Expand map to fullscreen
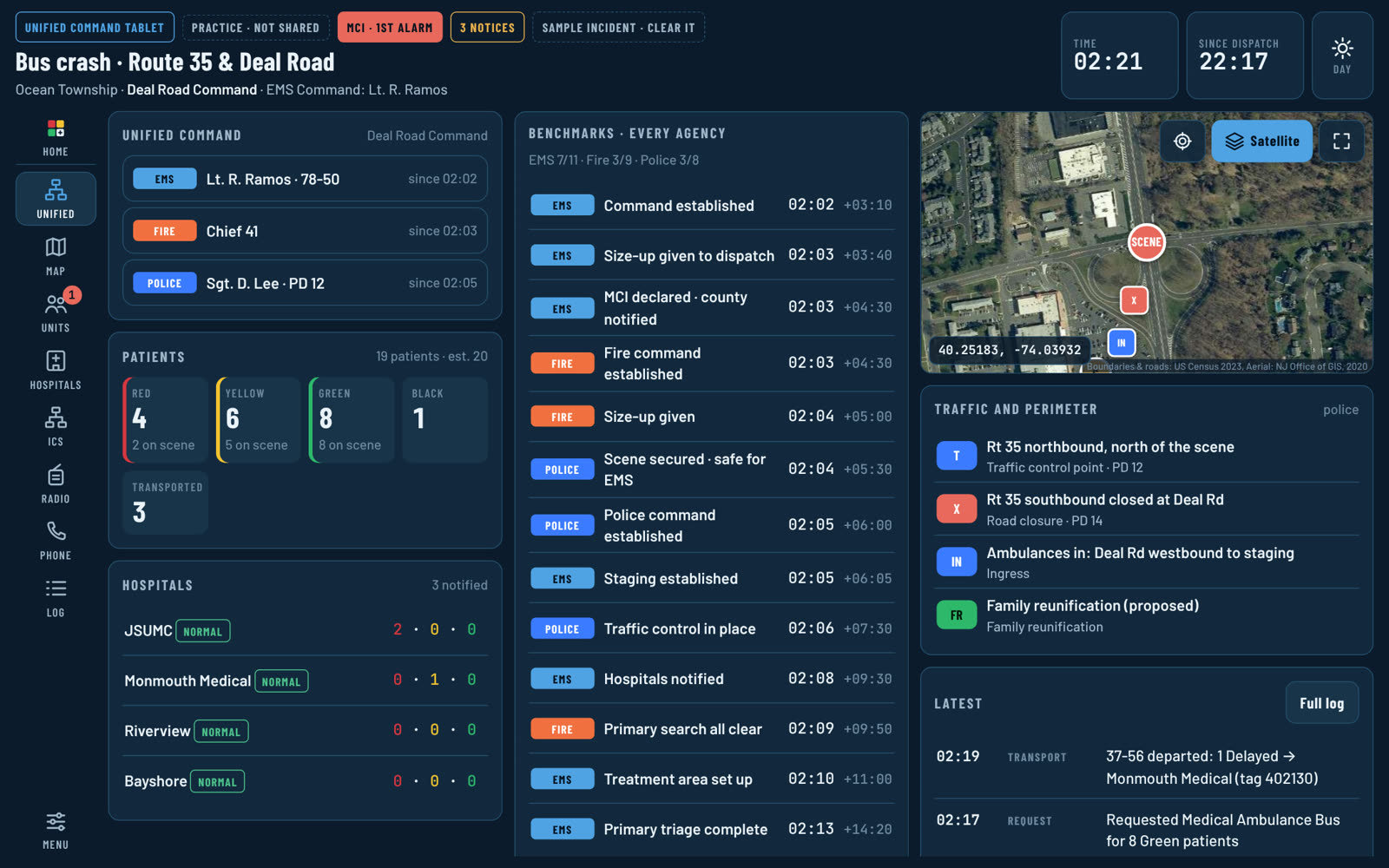Image resolution: width=1389 pixels, height=868 pixels. 1341,141
